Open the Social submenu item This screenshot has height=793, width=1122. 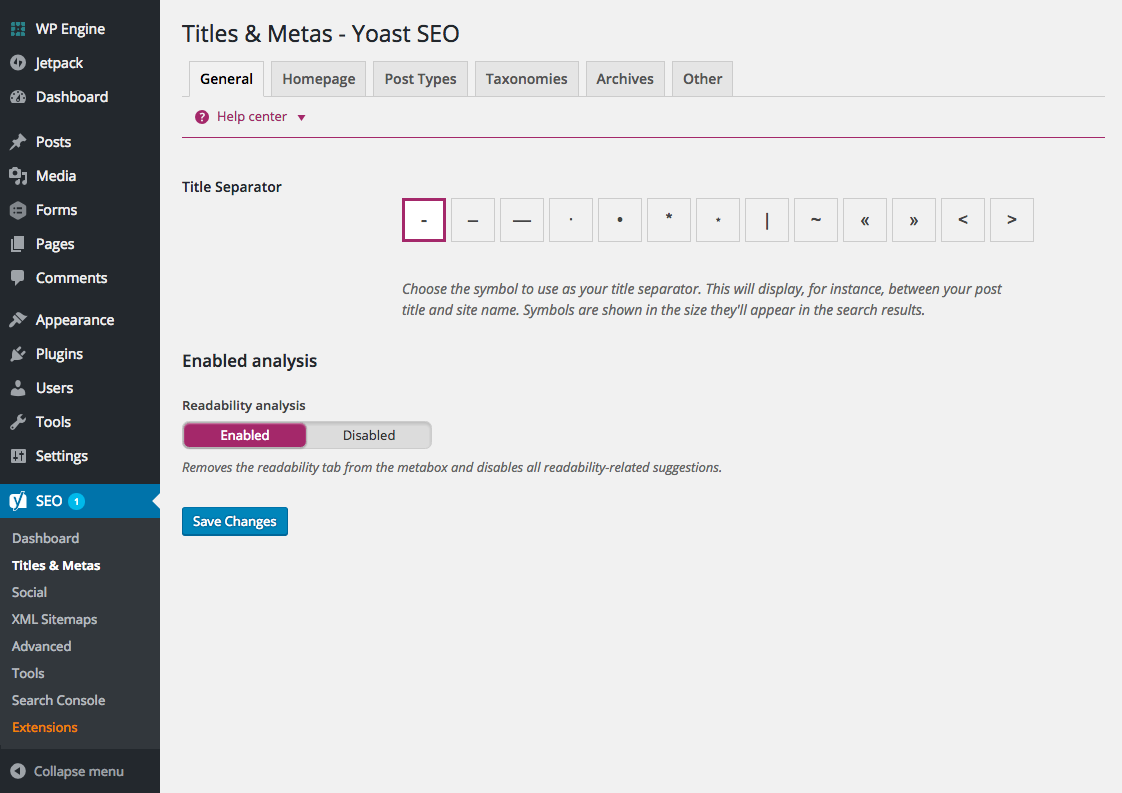pos(29,593)
